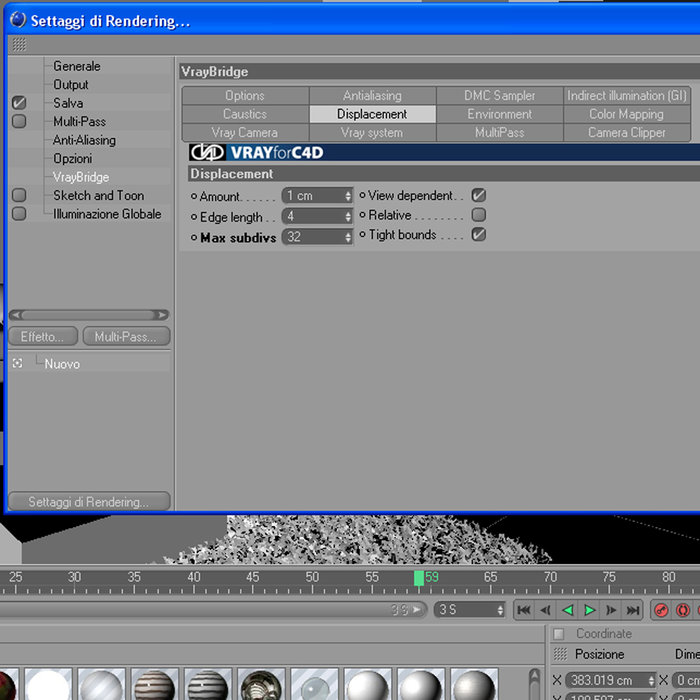Viewport: 700px width, 700px height.
Task: Open the Indirect illumination (GI) tab
Action: point(627,96)
